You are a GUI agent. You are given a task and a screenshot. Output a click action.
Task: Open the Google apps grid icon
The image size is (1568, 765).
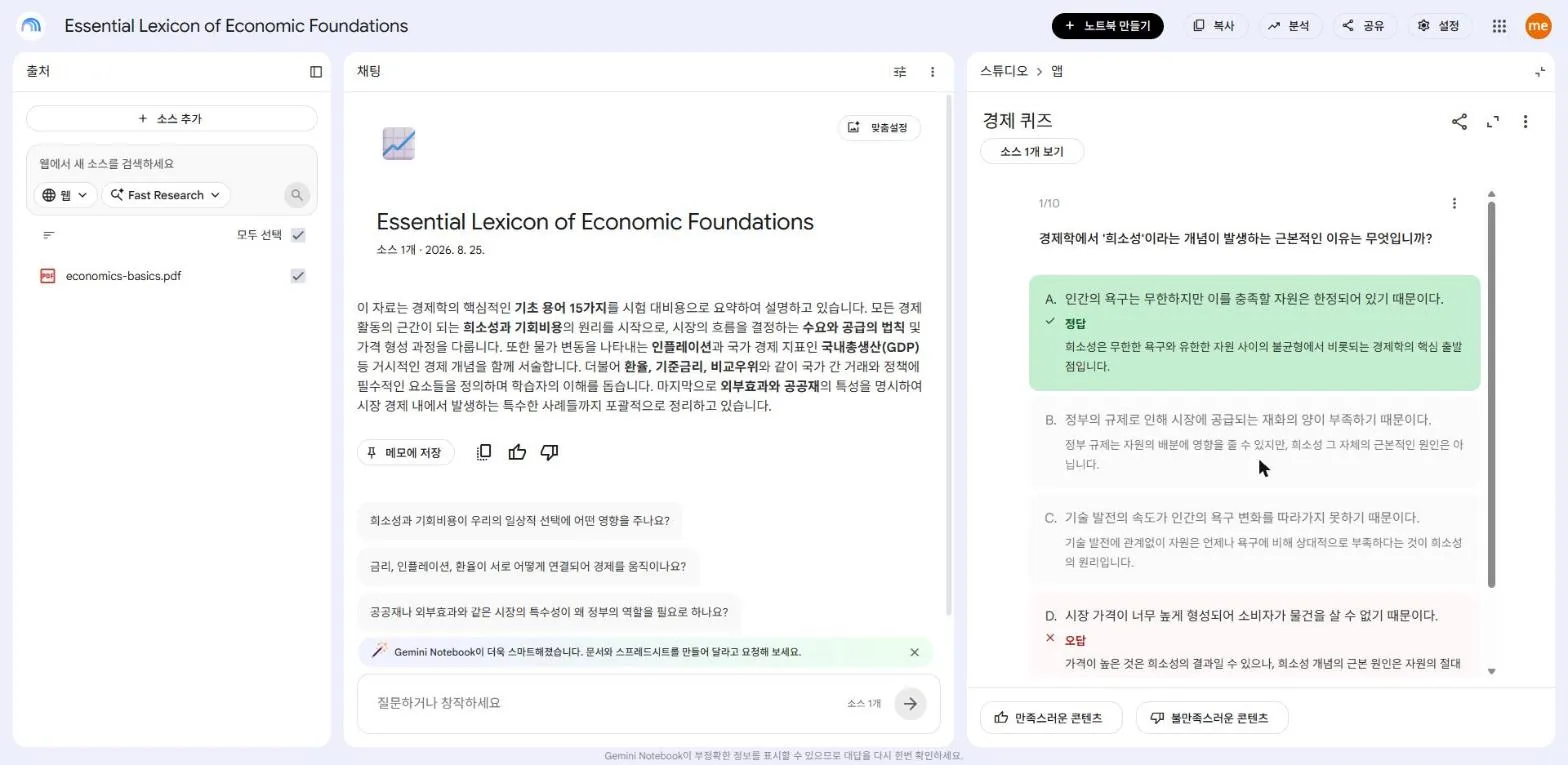coord(1499,26)
